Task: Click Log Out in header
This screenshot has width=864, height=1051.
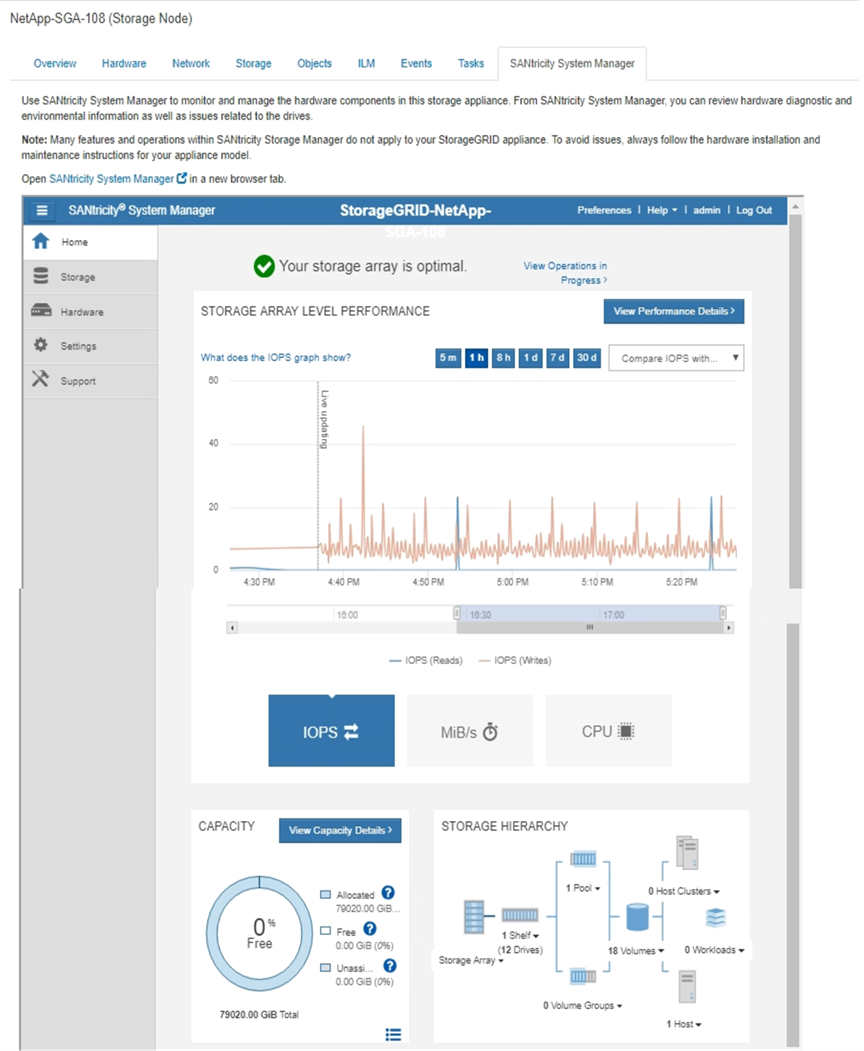Action: [754, 210]
